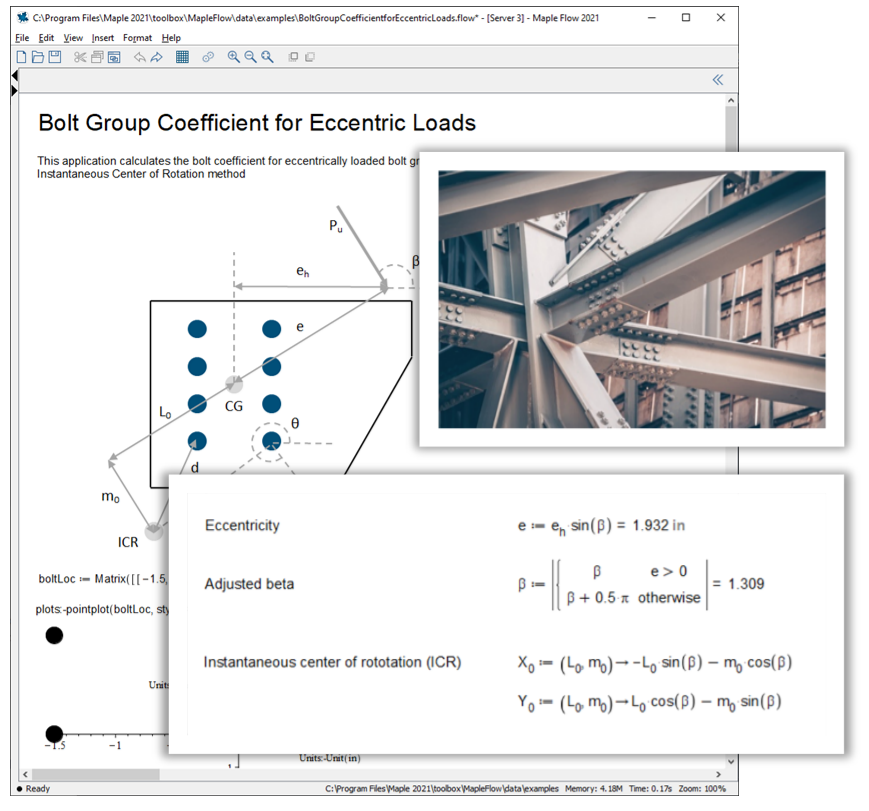869x811 pixels.
Task: Cut selection using the scissors icon
Action: pyautogui.click(x=79, y=57)
